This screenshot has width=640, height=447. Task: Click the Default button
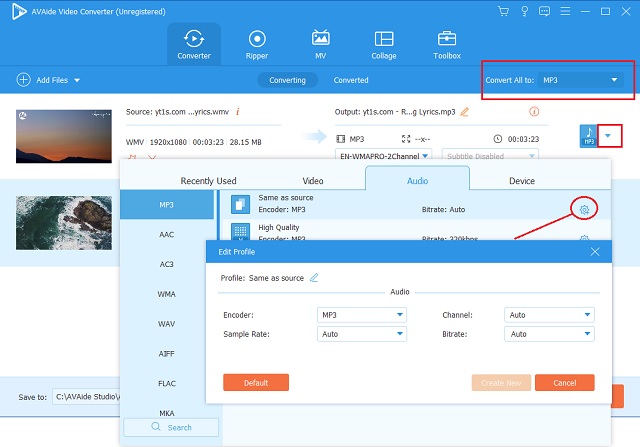(256, 383)
